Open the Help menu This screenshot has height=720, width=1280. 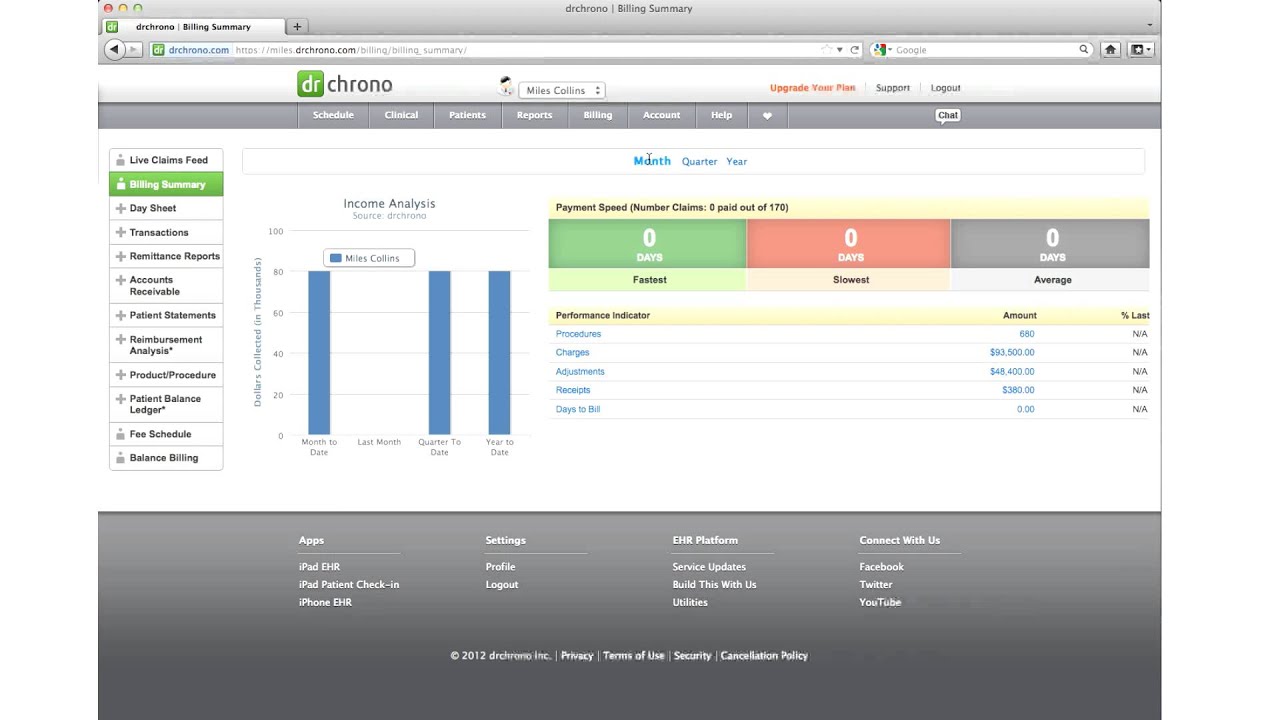click(x=721, y=115)
